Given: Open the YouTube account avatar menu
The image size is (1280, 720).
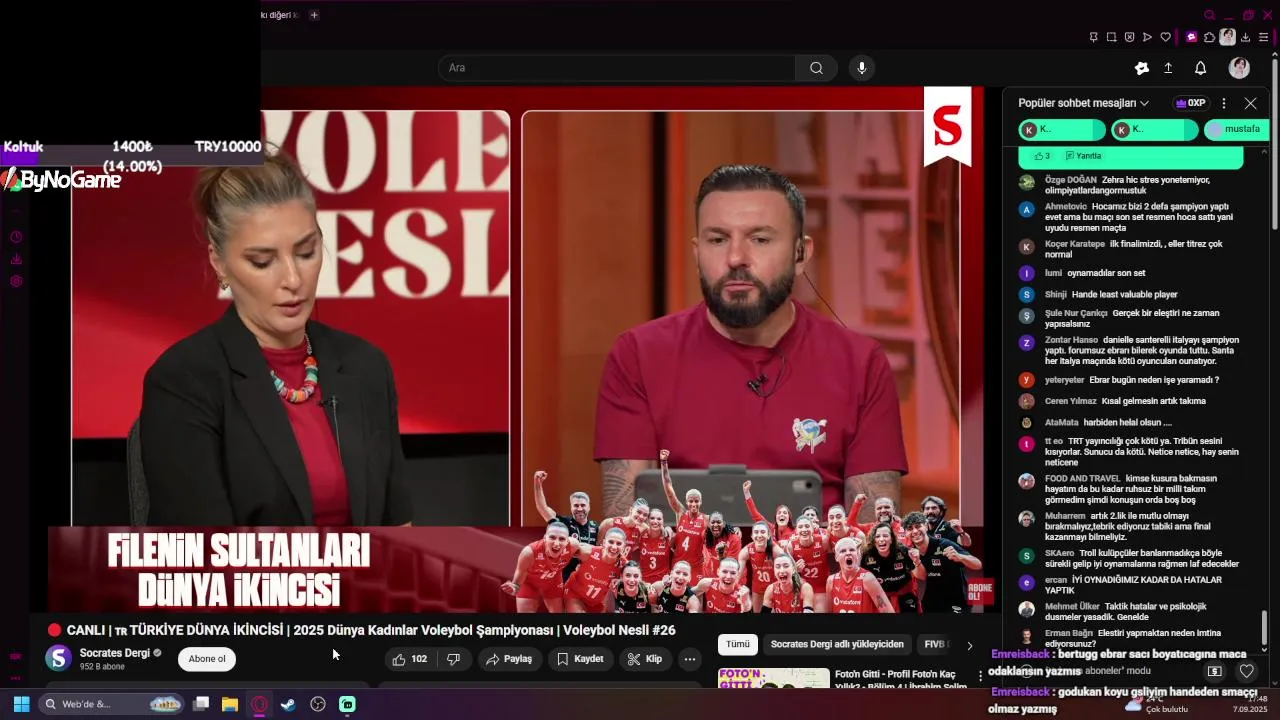Looking at the screenshot, I should 1239,68.
